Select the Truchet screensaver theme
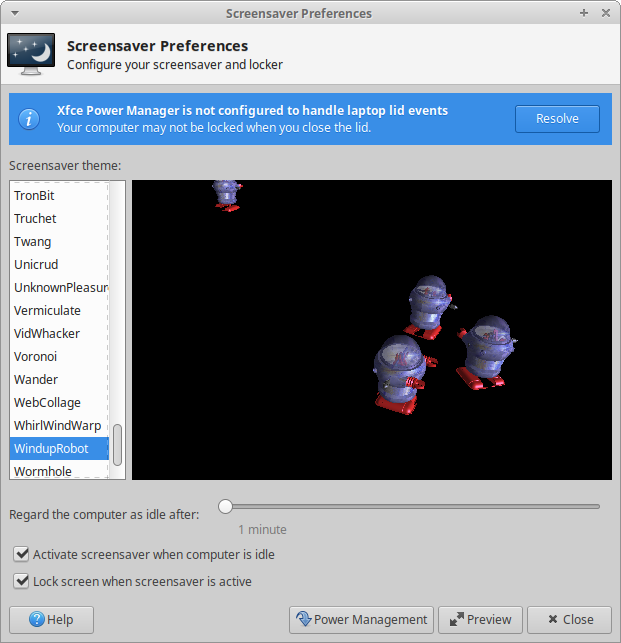621x643 pixels. pyautogui.click(x=59, y=219)
